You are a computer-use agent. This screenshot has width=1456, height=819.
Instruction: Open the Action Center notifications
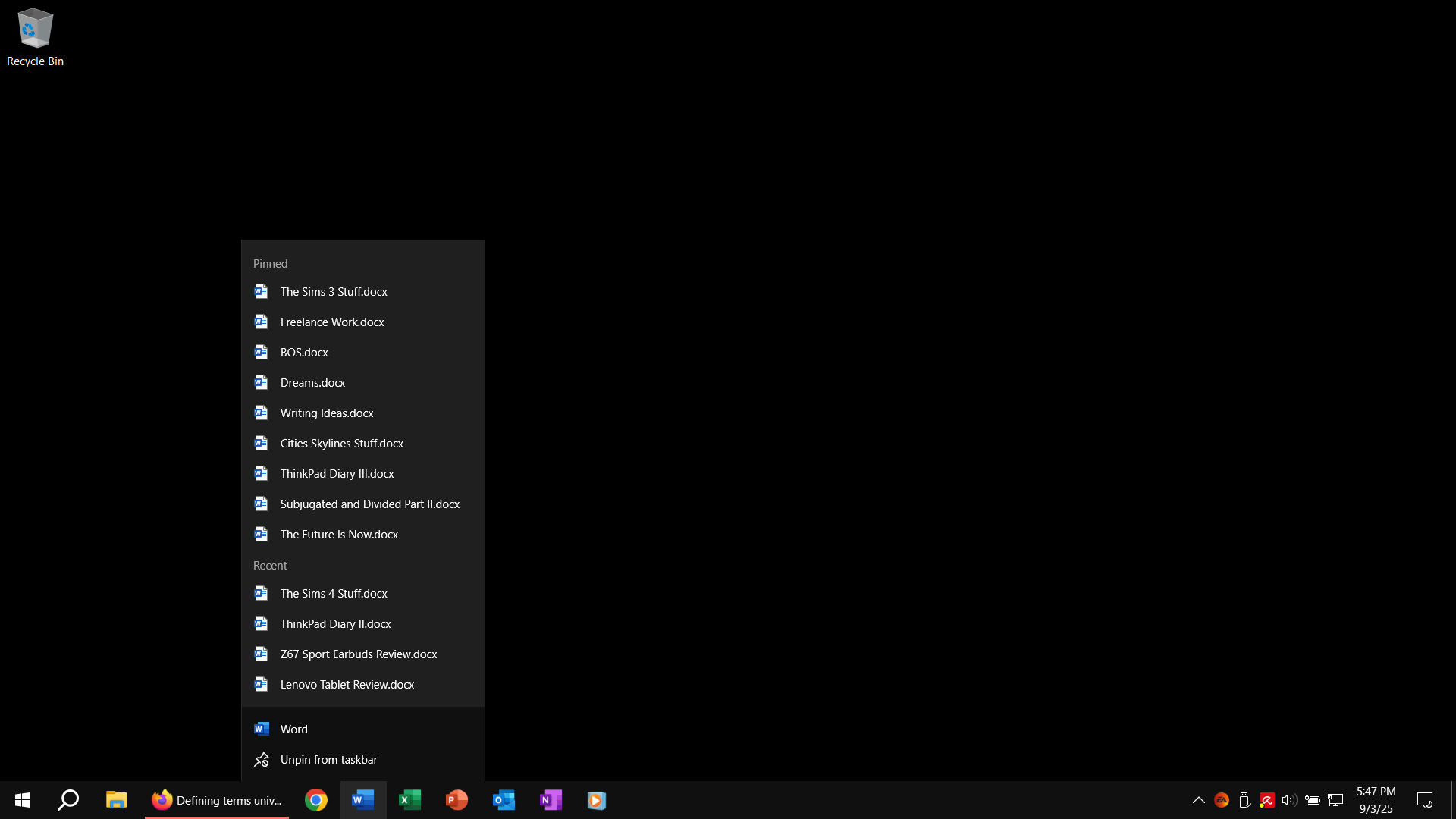pos(1425,800)
